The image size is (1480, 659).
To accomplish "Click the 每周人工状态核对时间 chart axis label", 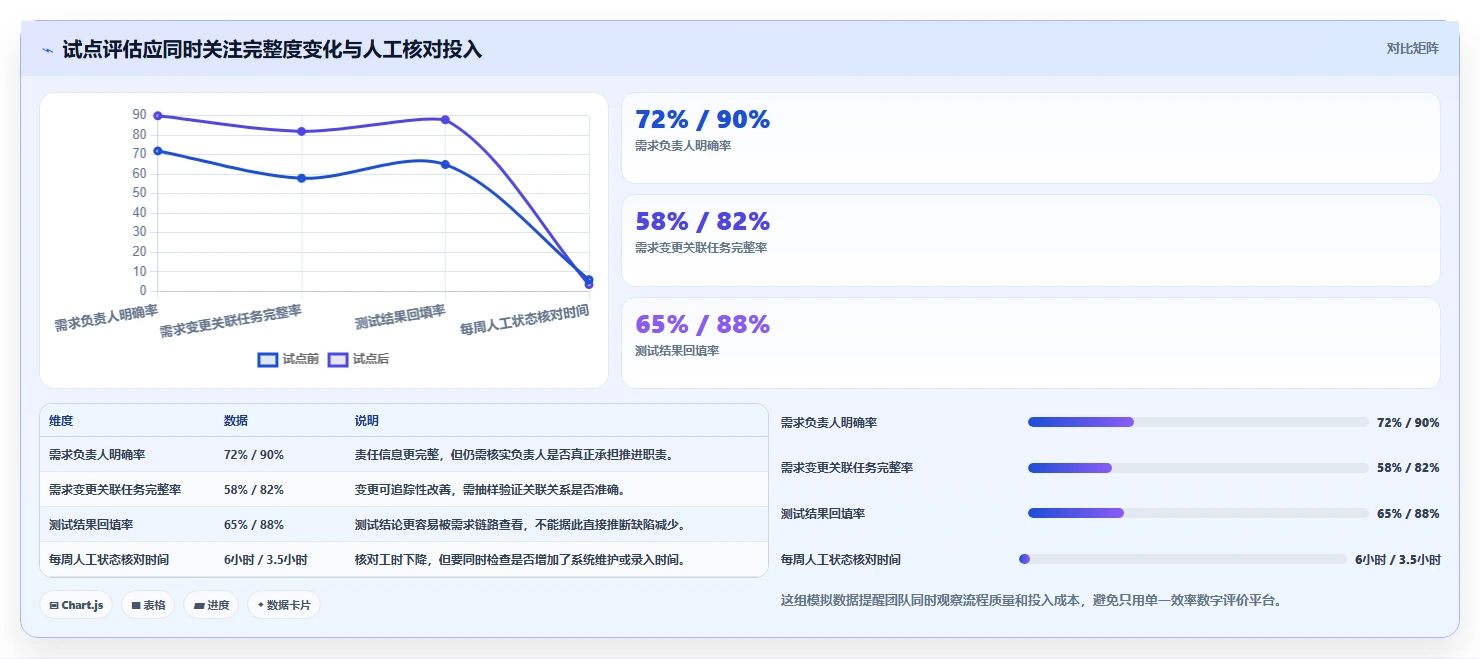I will [x=524, y=319].
